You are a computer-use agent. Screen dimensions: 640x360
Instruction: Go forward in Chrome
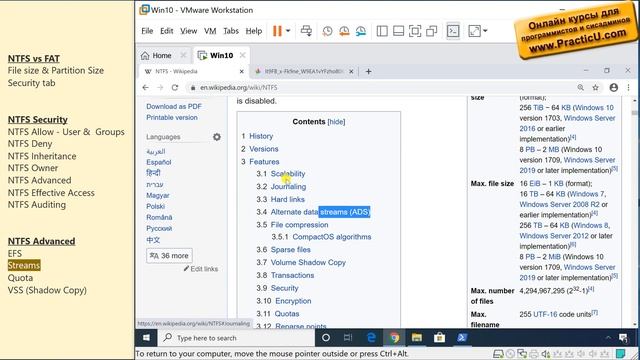pyautogui.click(x=160, y=87)
